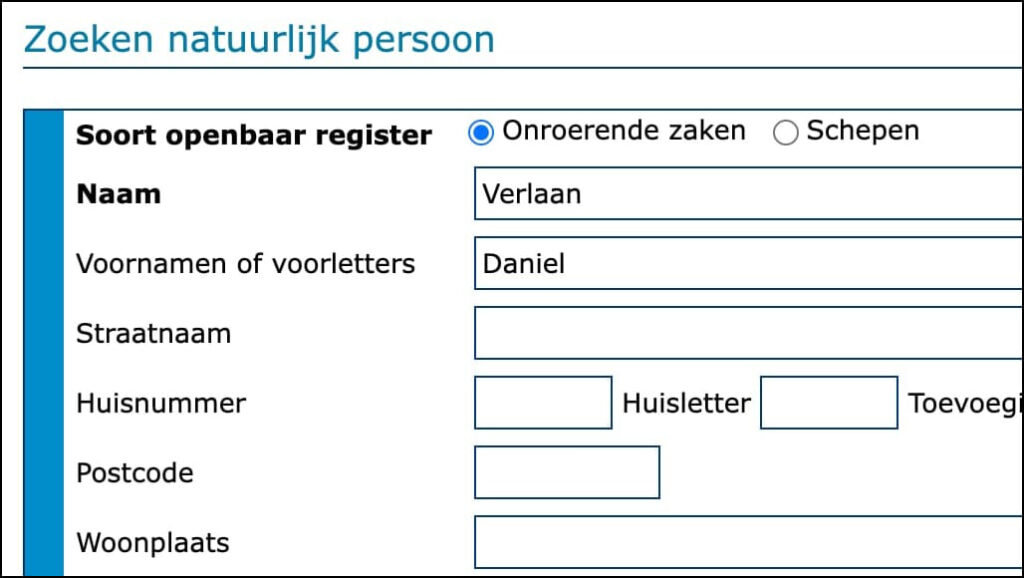Image resolution: width=1024 pixels, height=578 pixels.
Task: Focus the Woonplaats input field
Action: [x=748, y=542]
